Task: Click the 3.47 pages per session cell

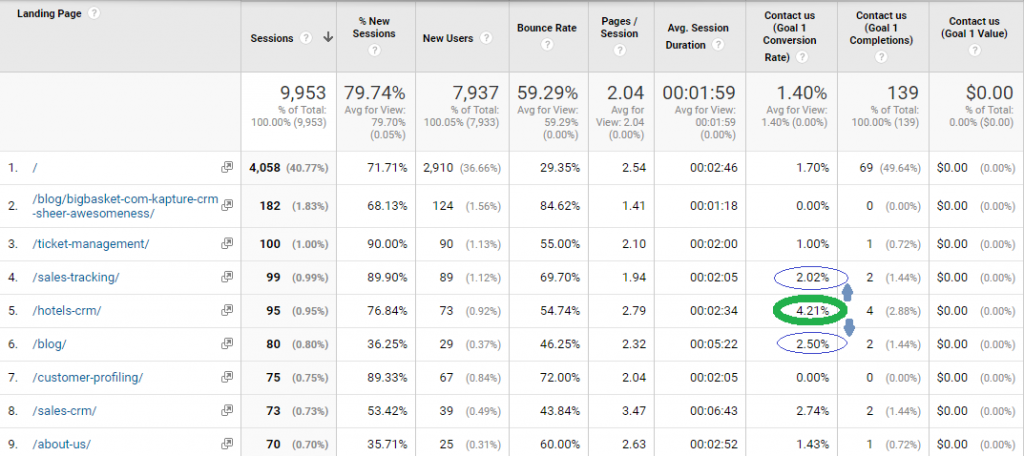Action: 633,411
